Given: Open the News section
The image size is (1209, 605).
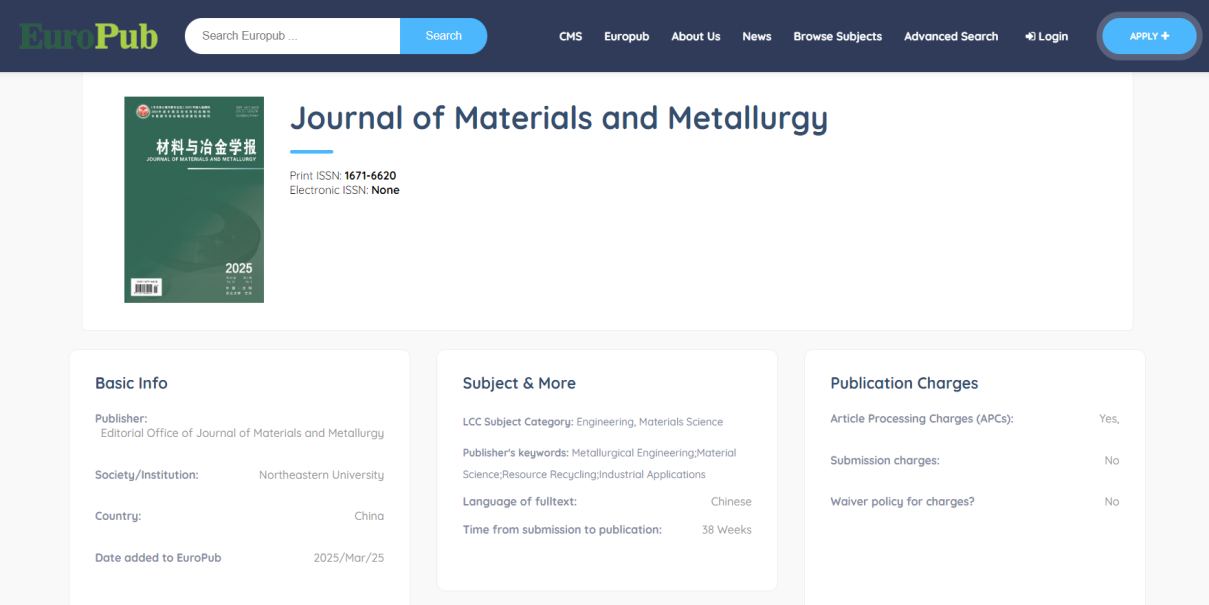Looking at the screenshot, I should coord(756,36).
